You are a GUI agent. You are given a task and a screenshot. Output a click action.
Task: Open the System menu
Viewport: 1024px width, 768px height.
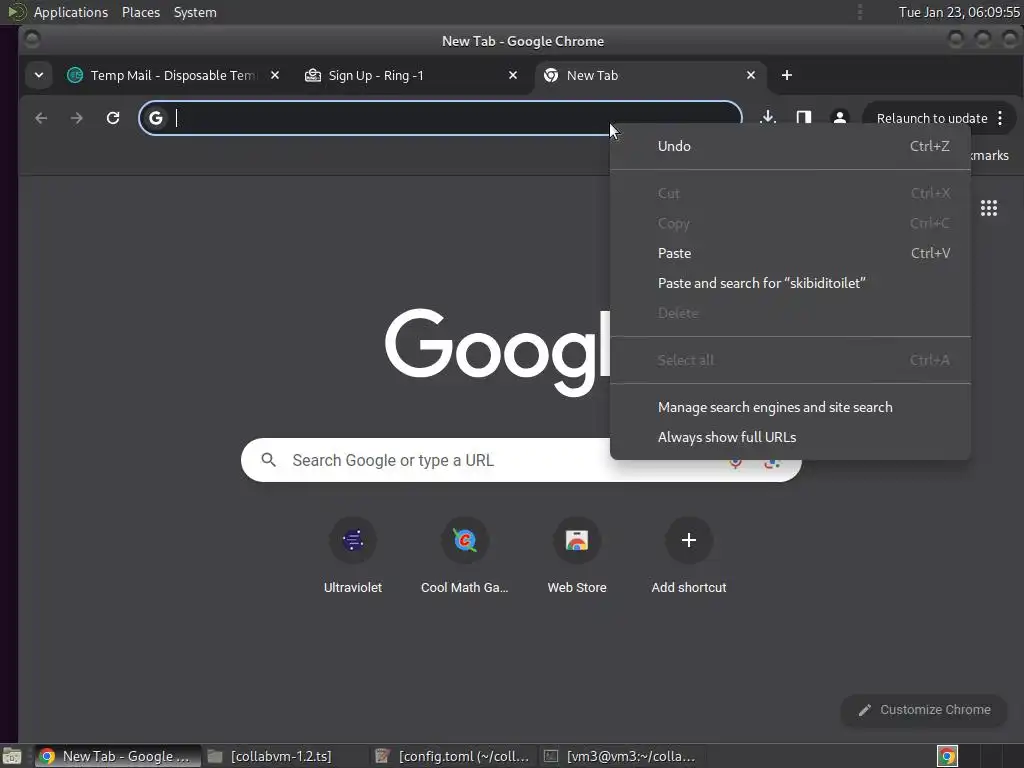(195, 12)
